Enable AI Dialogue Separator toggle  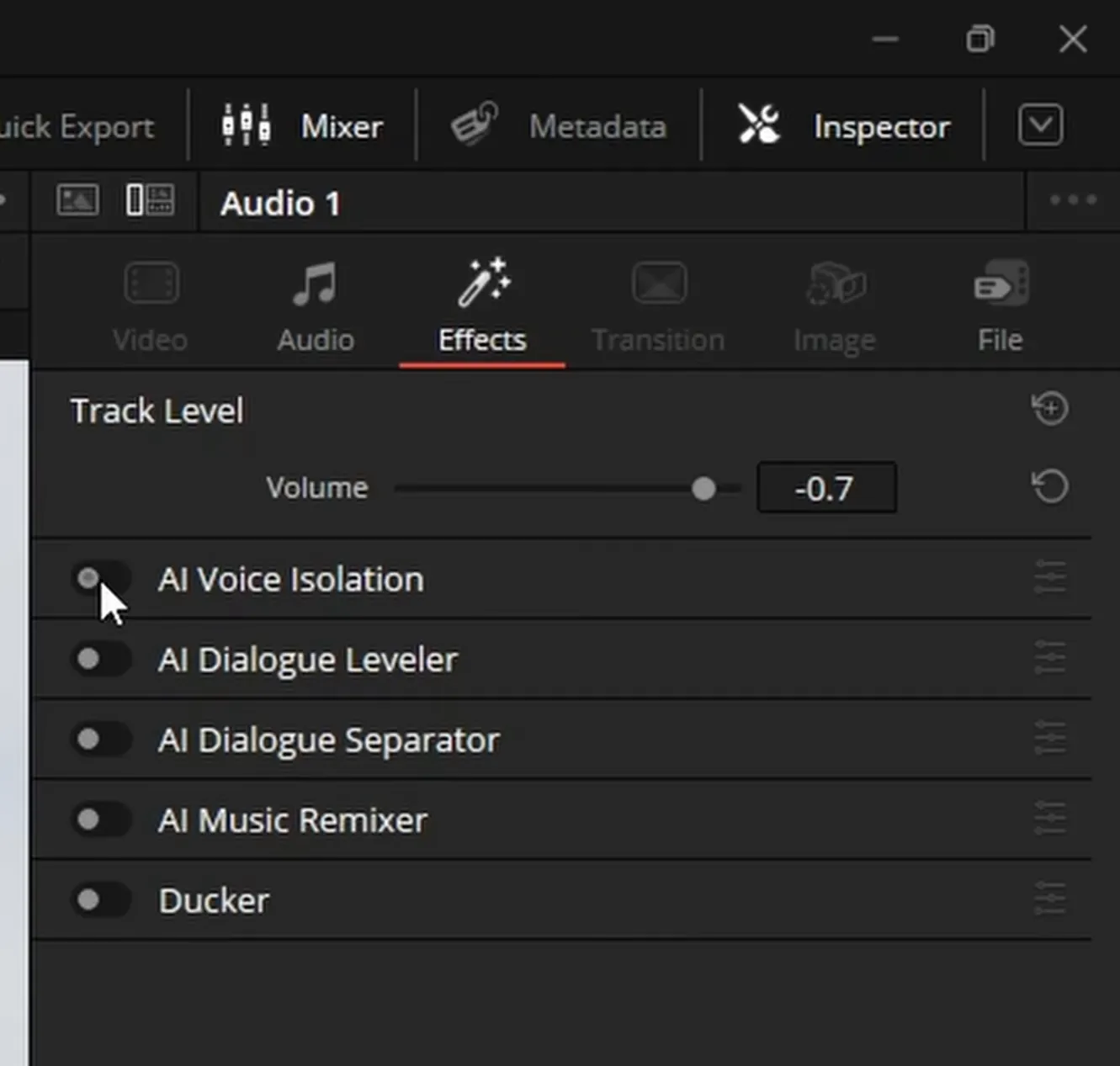pos(100,740)
